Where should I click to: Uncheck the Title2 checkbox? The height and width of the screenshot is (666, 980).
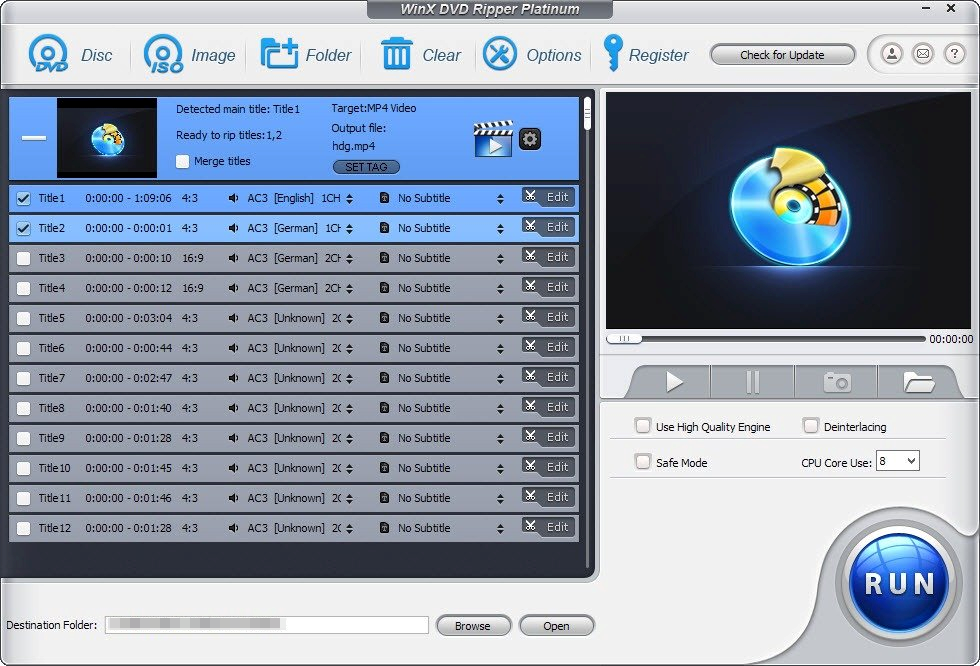24,228
